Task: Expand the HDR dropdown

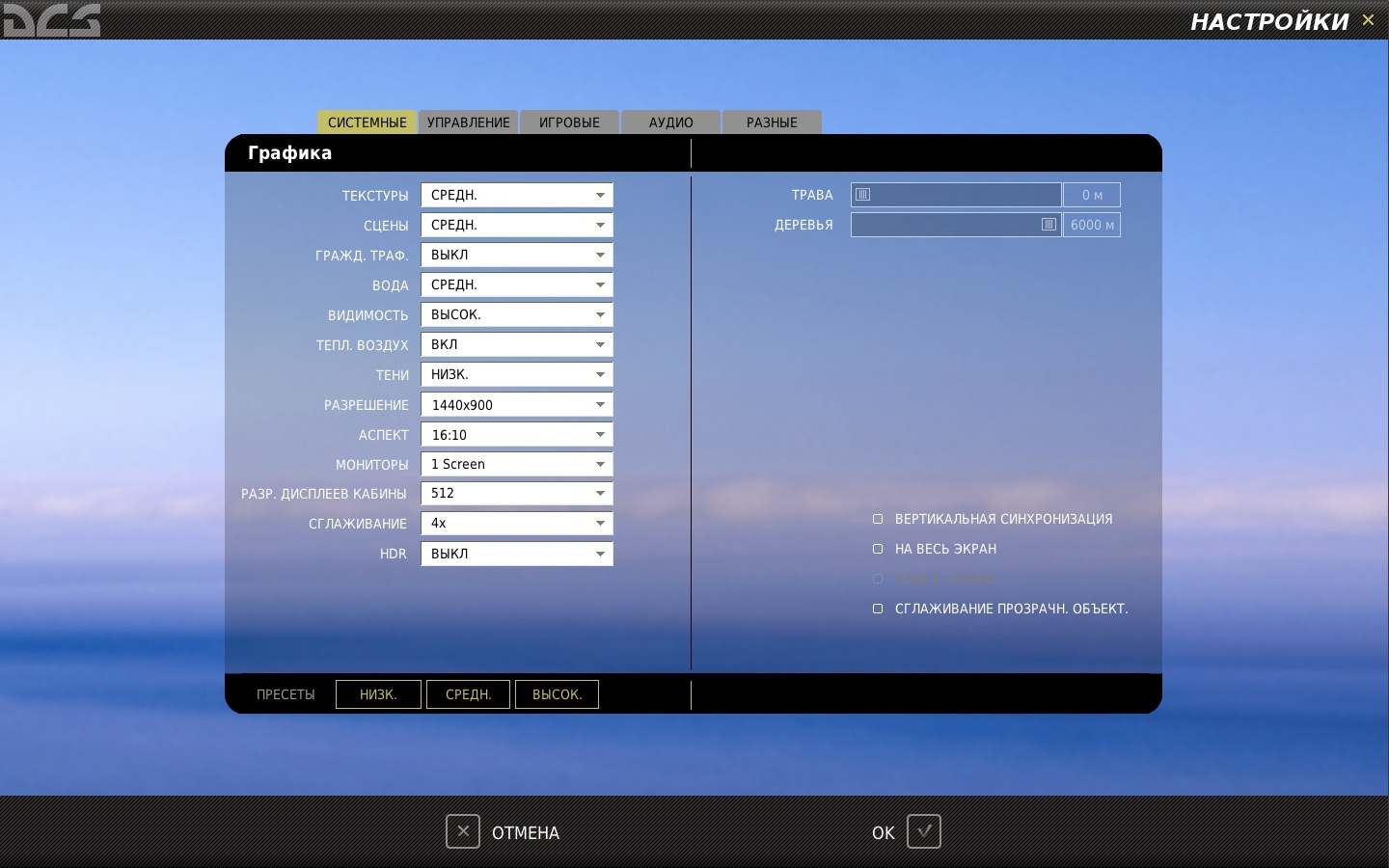Action: (x=517, y=554)
